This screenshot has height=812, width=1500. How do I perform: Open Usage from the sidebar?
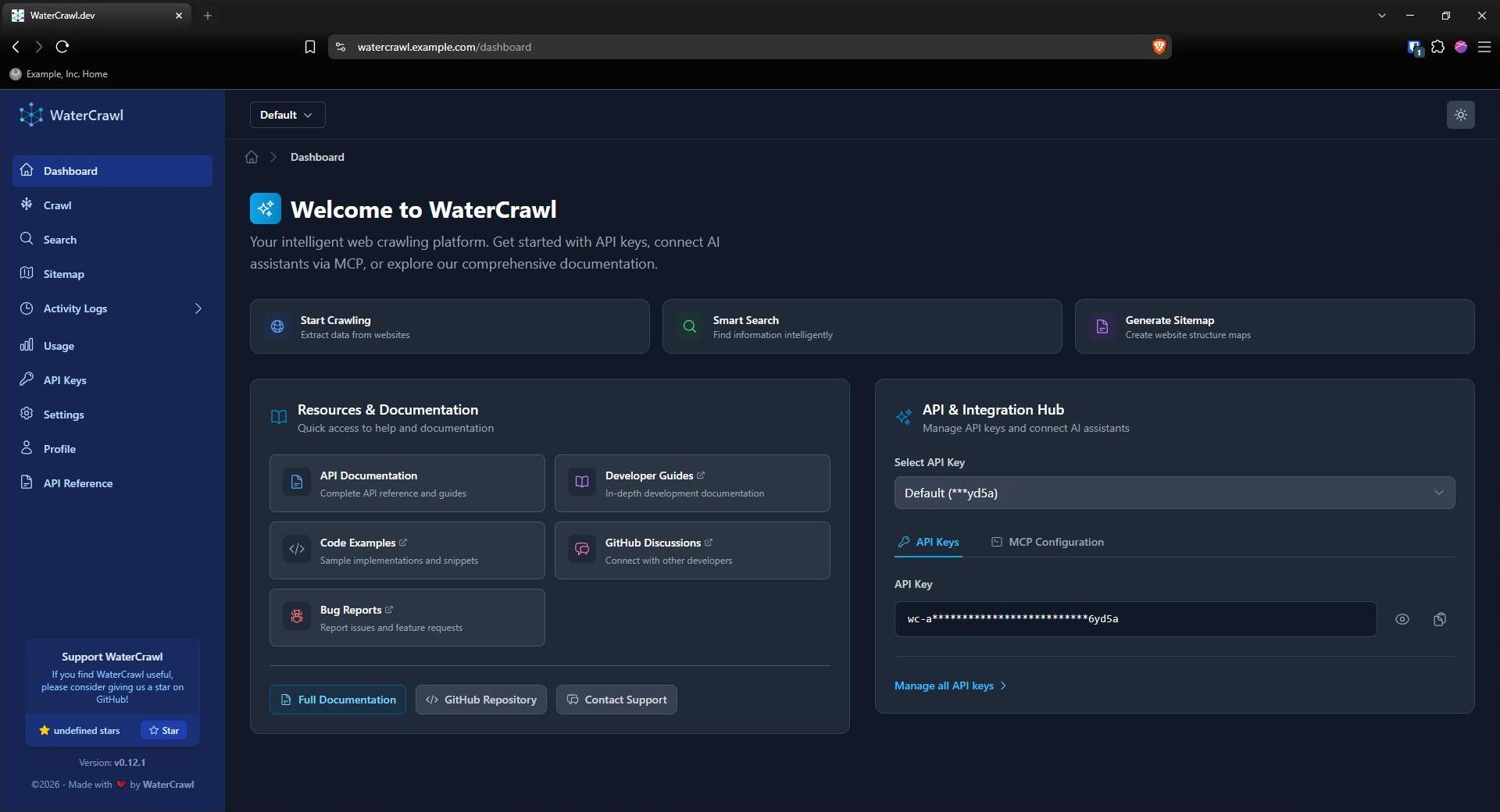(112, 346)
